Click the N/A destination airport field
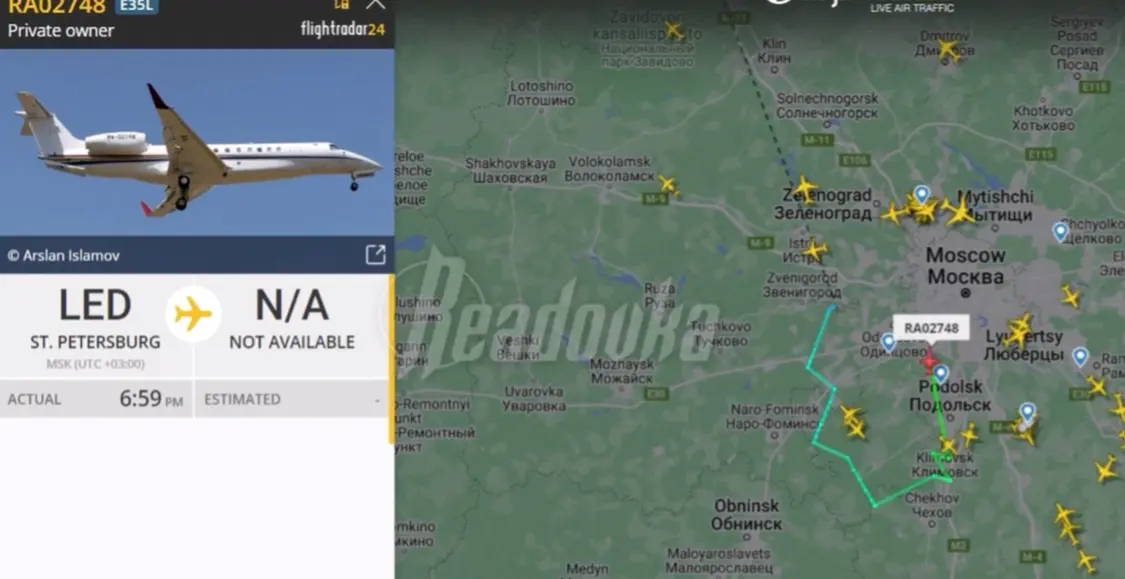Screen dimensions: 1125x579 point(292,321)
